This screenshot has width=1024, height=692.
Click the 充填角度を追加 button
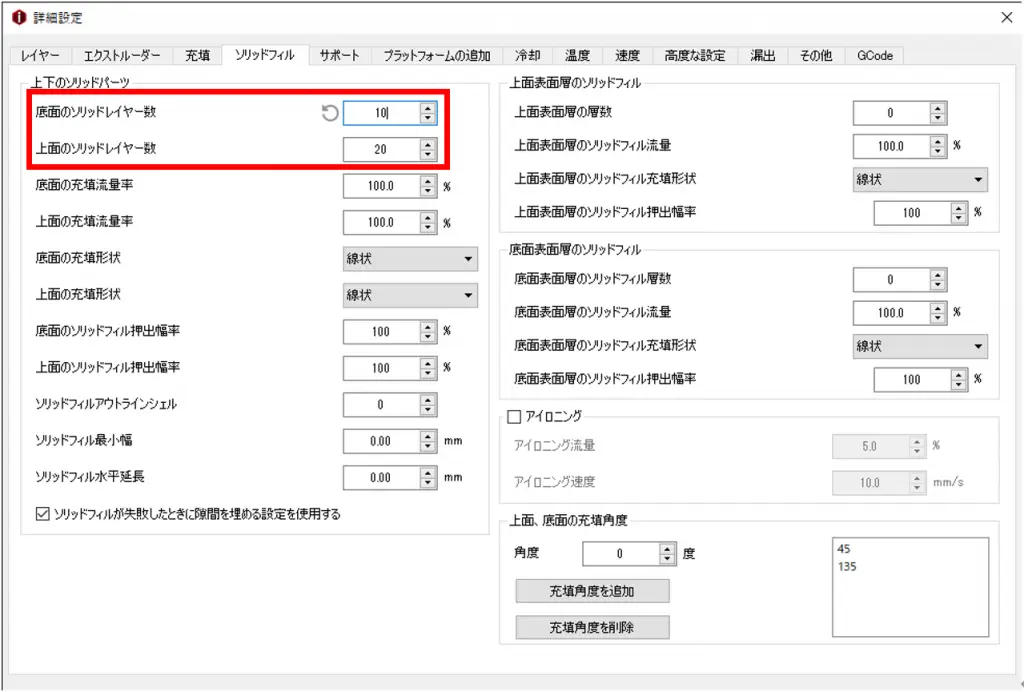coord(592,591)
